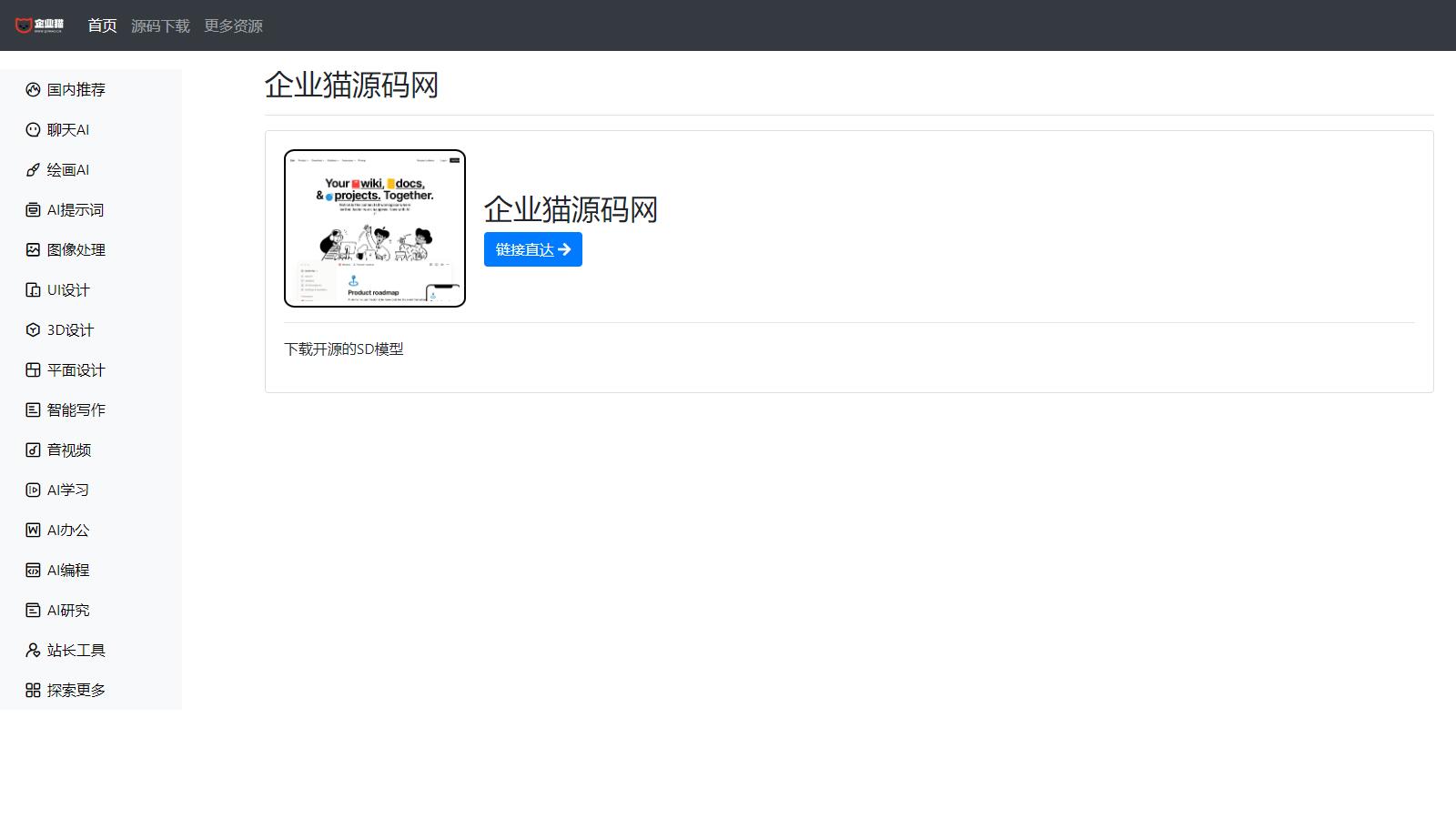Click the 图像处理 picture icon
Screen dimensions: 1456x819
click(x=33, y=249)
